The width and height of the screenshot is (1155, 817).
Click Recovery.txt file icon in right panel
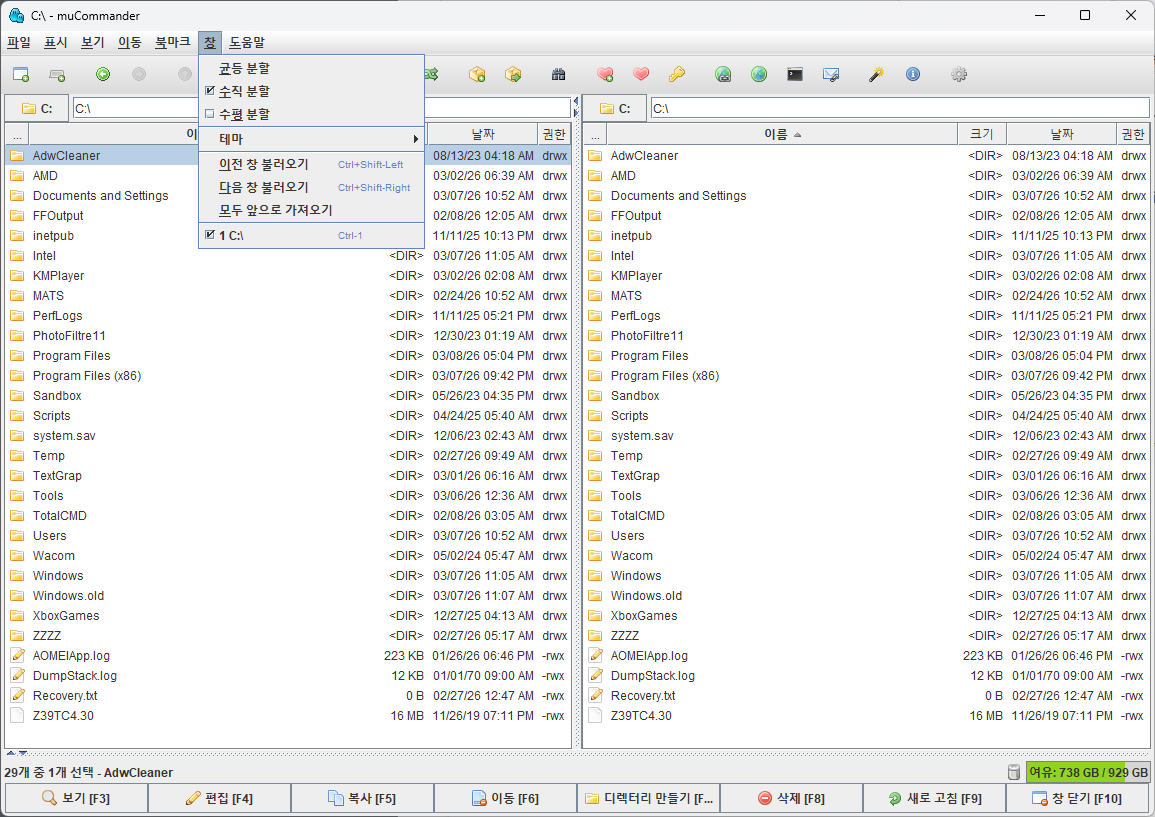[x=595, y=695]
